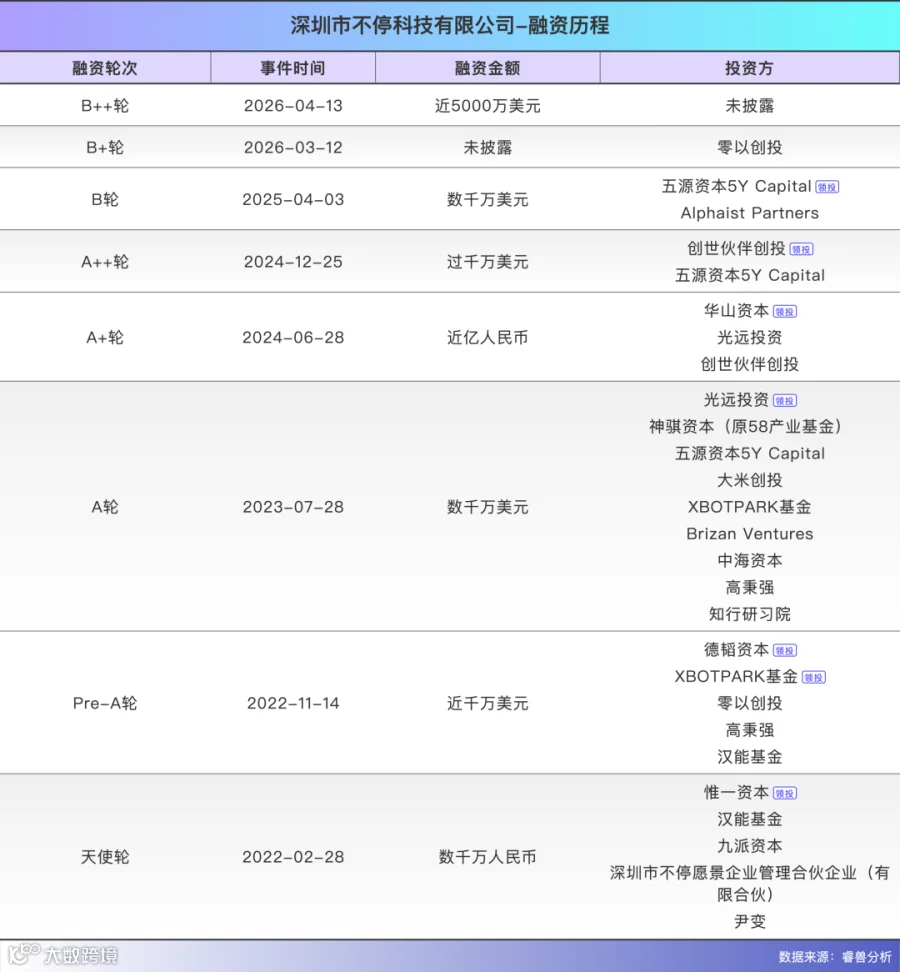
Task: Select amount 近千万美元
Action: point(487,703)
